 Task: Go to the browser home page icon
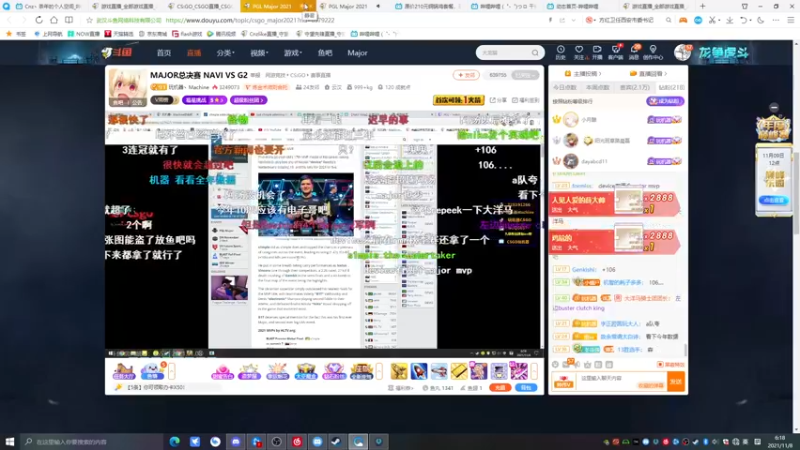pyautogui.click(x=54, y=20)
